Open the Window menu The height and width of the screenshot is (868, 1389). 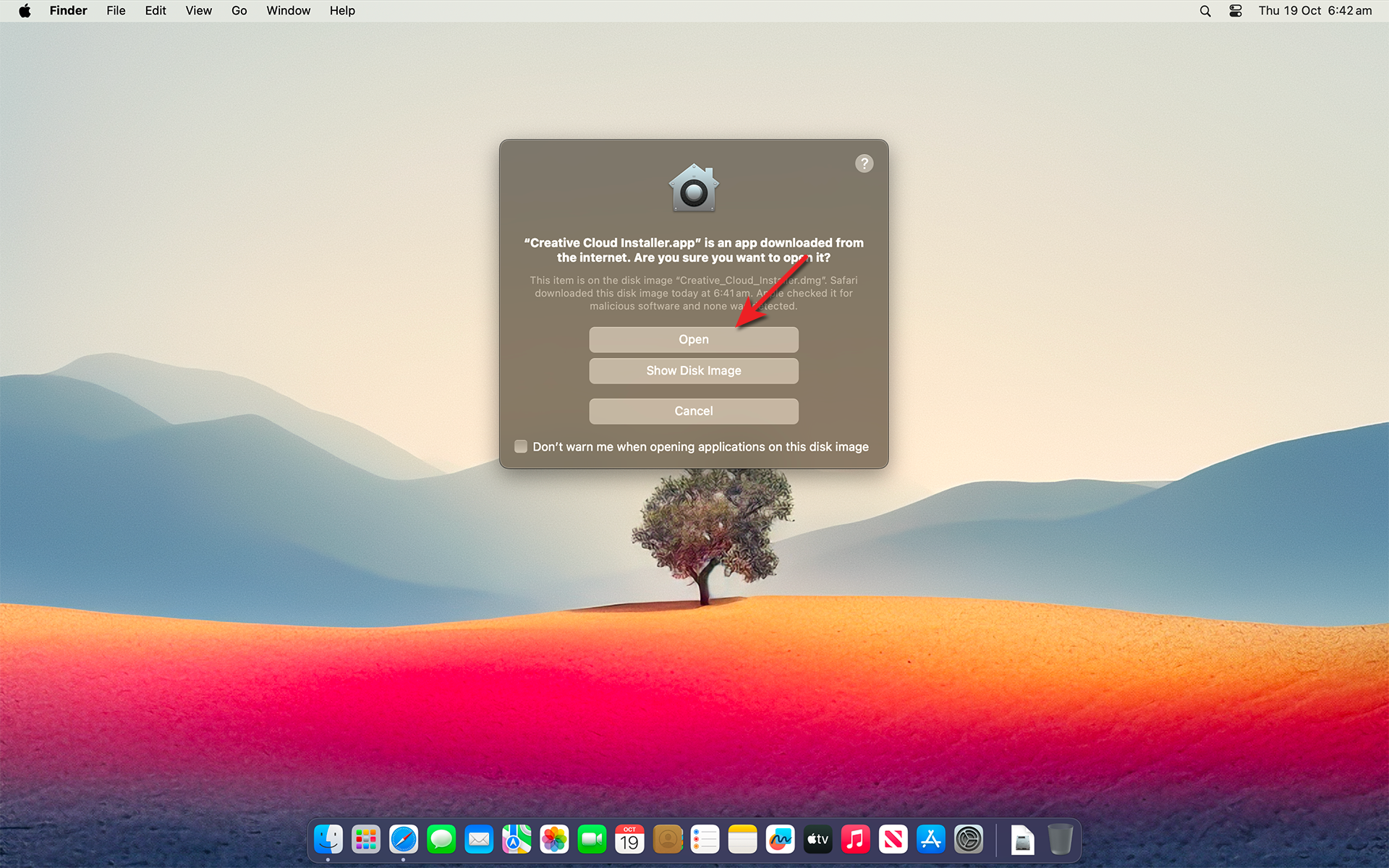click(x=288, y=11)
